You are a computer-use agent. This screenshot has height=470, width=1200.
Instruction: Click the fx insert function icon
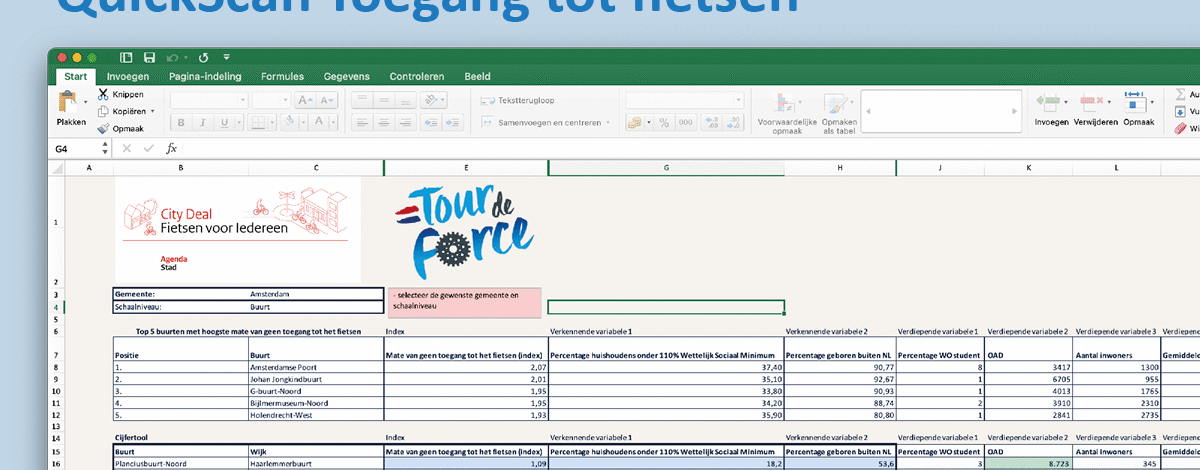point(171,148)
